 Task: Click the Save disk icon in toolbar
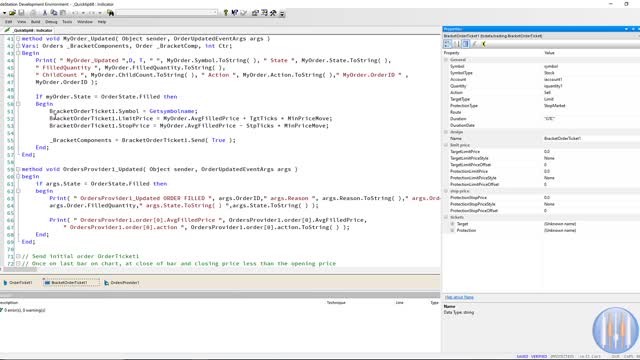pos(22,13)
